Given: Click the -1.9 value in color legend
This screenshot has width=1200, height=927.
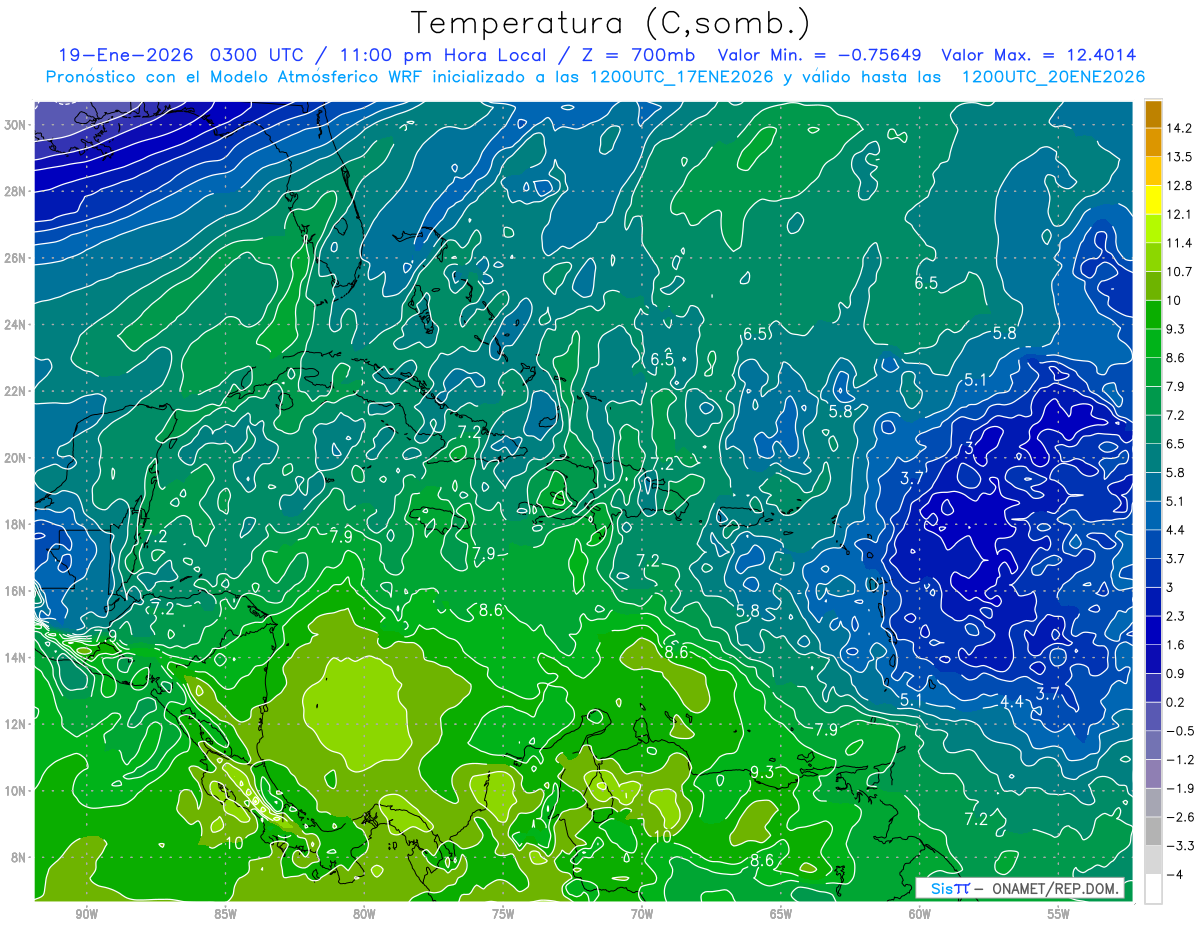Looking at the screenshot, I should (1179, 788).
